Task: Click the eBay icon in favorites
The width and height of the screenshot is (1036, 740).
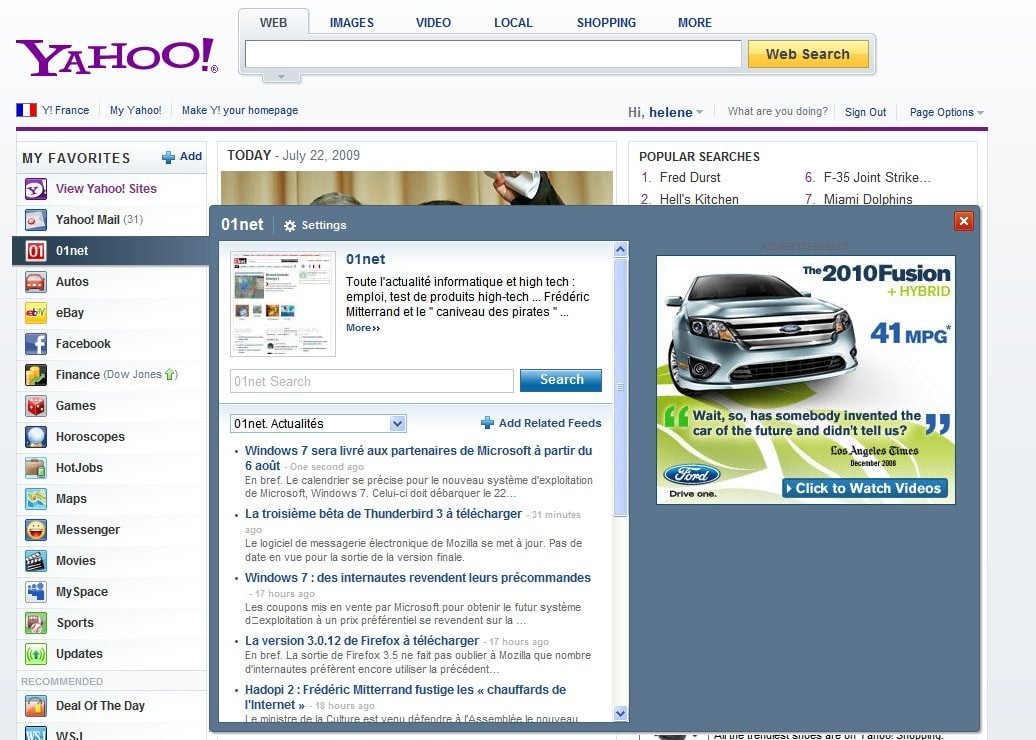Action: coord(36,313)
